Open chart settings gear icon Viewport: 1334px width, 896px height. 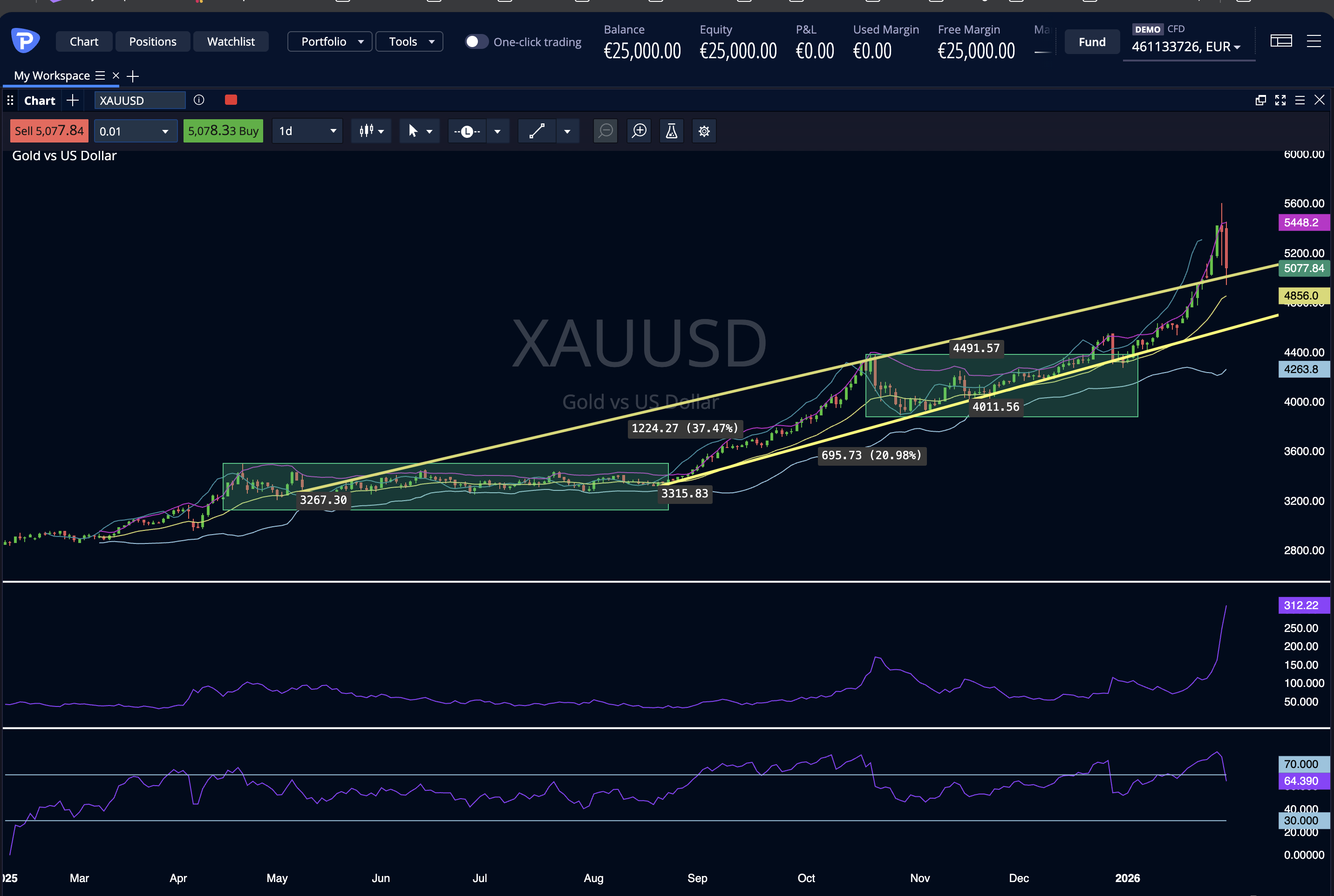[x=704, y=131]
